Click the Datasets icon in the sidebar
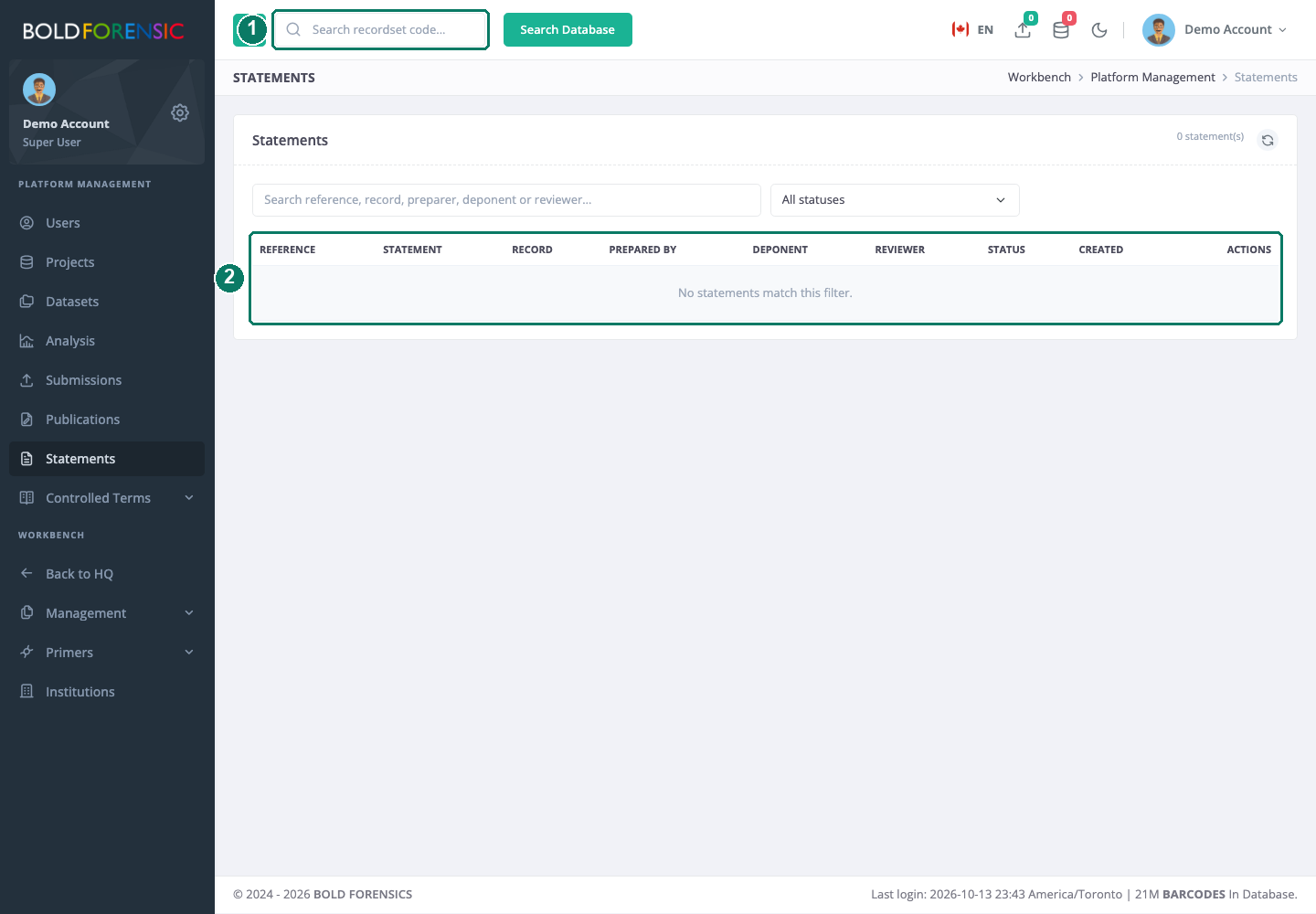This screenshot has height=914, width=1316. [x=27, y=302]
